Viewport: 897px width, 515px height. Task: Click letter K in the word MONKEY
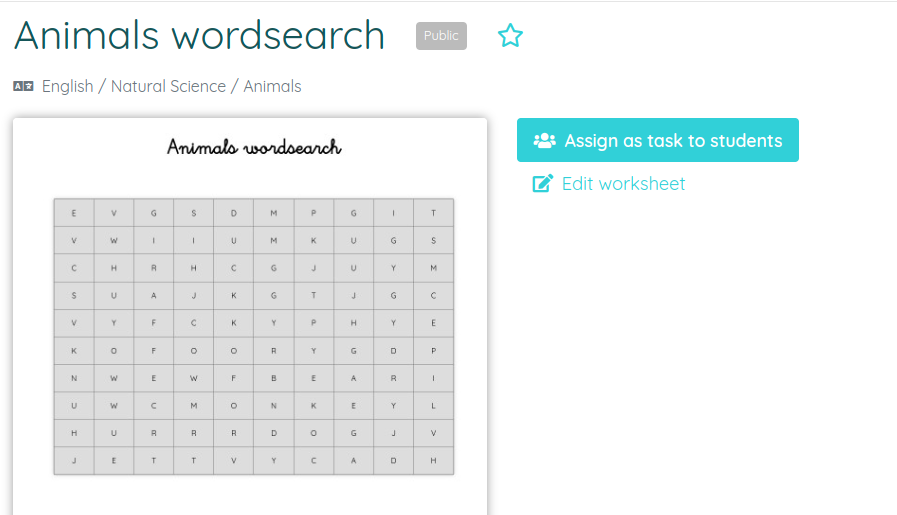pos(313,407)
